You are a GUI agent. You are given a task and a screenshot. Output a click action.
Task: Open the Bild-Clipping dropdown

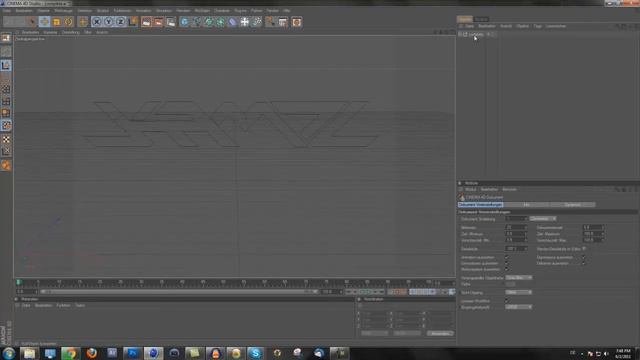[518, 292]
